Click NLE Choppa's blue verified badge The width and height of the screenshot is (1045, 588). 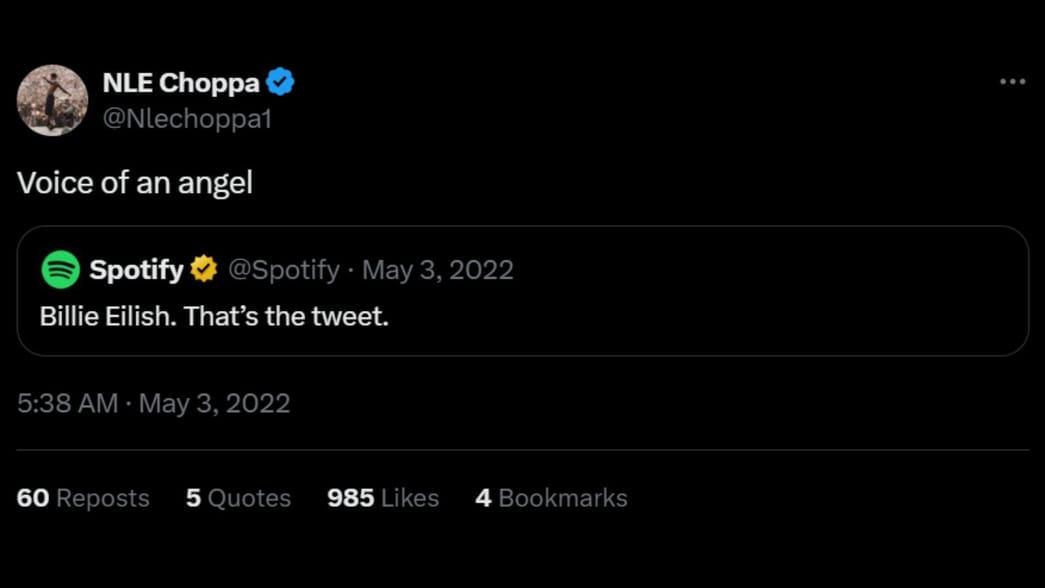point(281,82)
